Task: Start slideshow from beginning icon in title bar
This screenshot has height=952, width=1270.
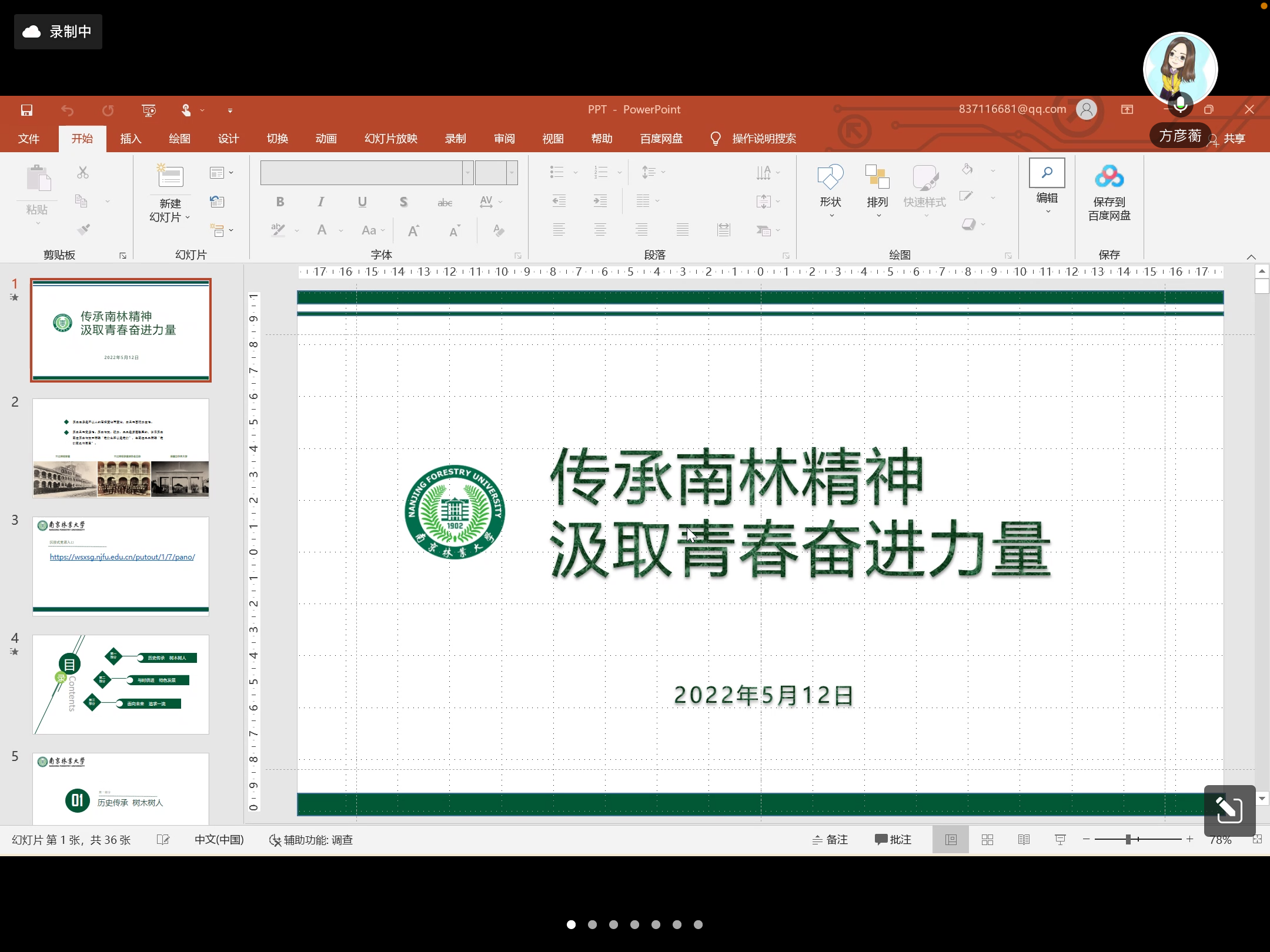Action: click(149, 110)
